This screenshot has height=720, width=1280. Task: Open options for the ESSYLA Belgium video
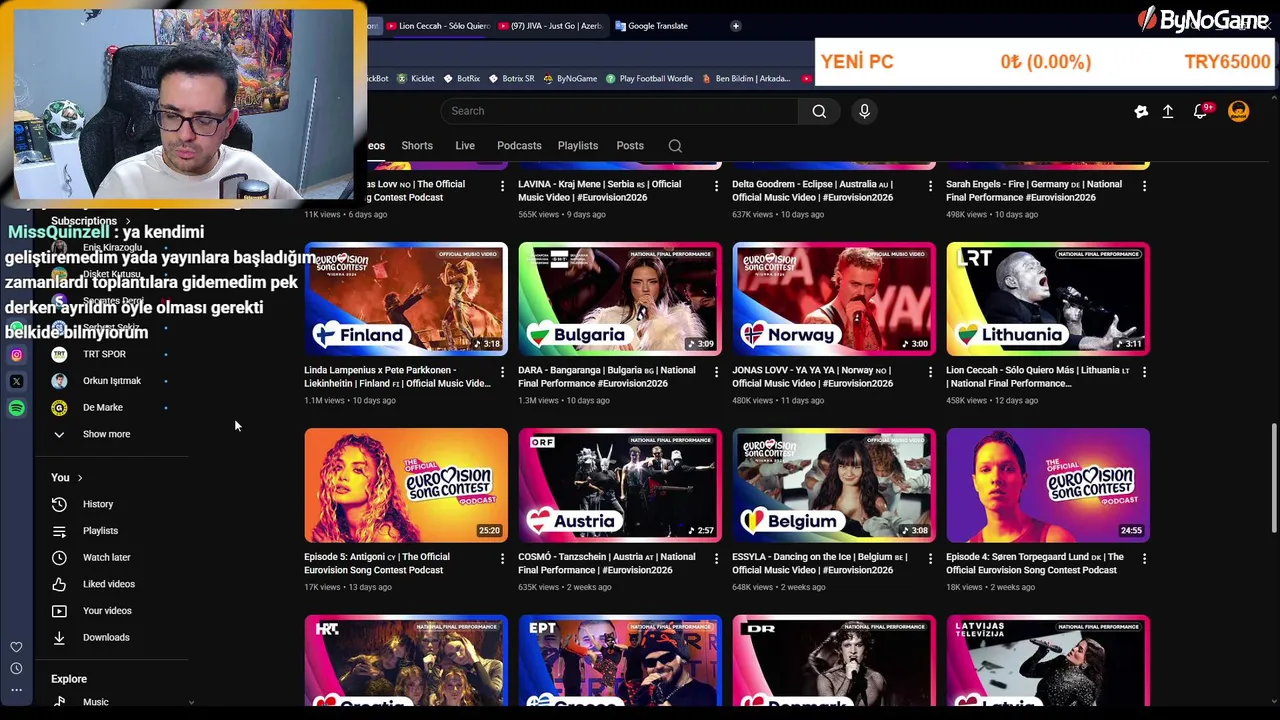[x=930, y=558]
